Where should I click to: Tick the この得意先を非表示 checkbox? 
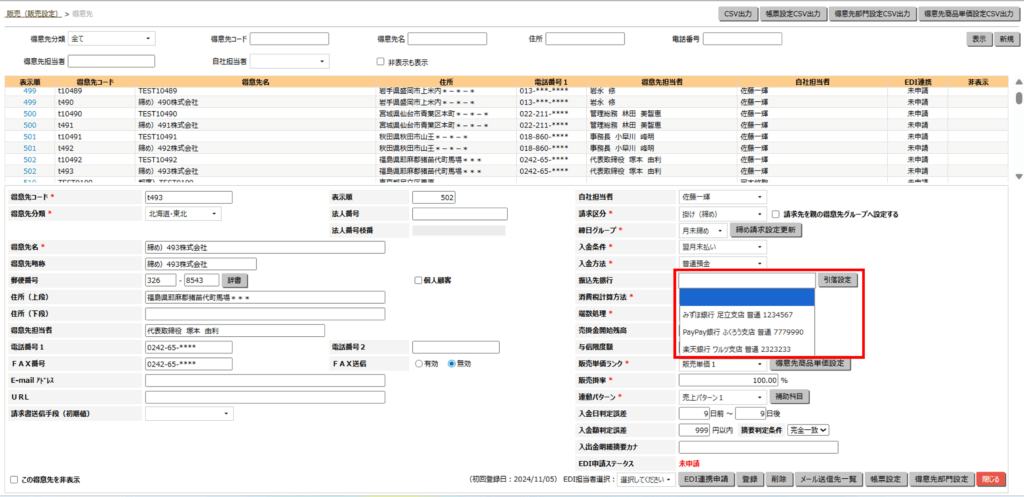(x=14, y=480)
